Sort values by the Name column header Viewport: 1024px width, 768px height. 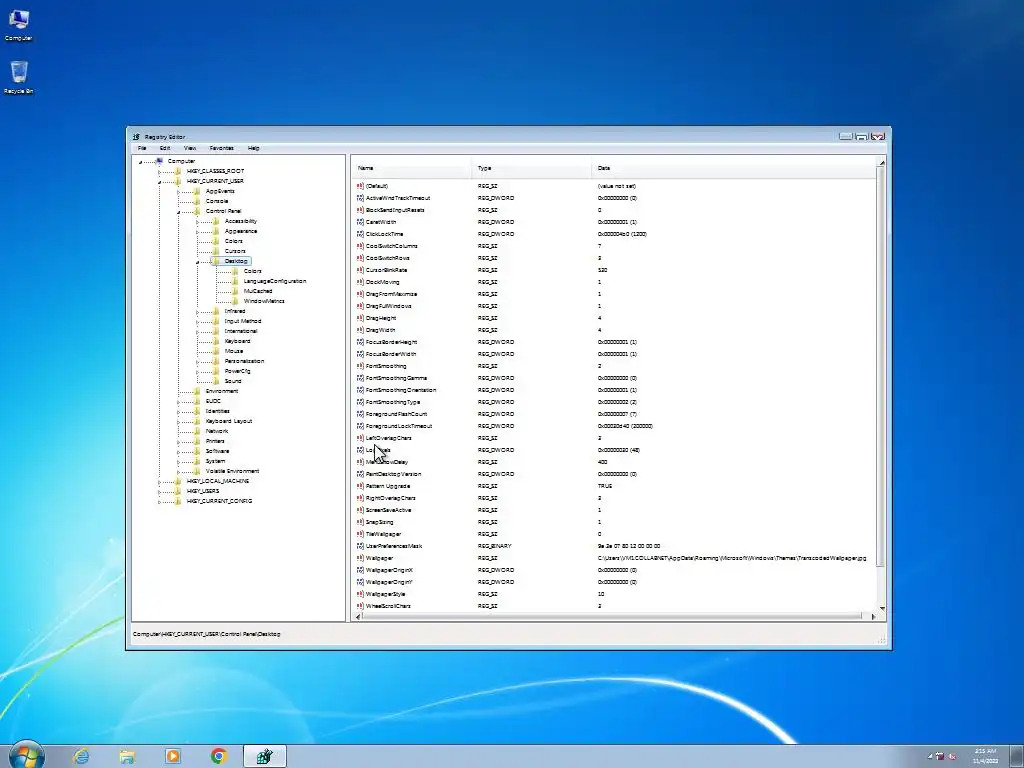(411, 168)
